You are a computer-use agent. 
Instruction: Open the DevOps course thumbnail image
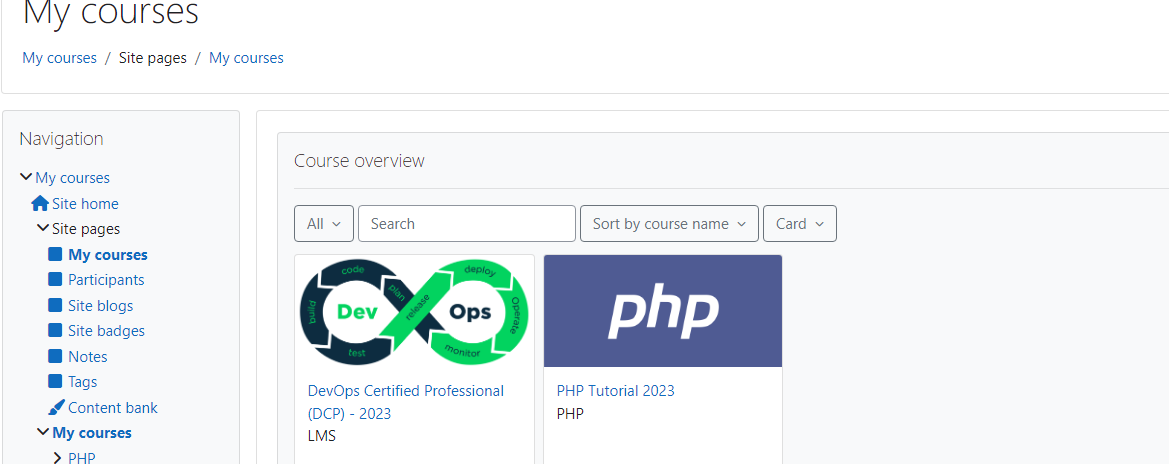(x=414, y=311)
